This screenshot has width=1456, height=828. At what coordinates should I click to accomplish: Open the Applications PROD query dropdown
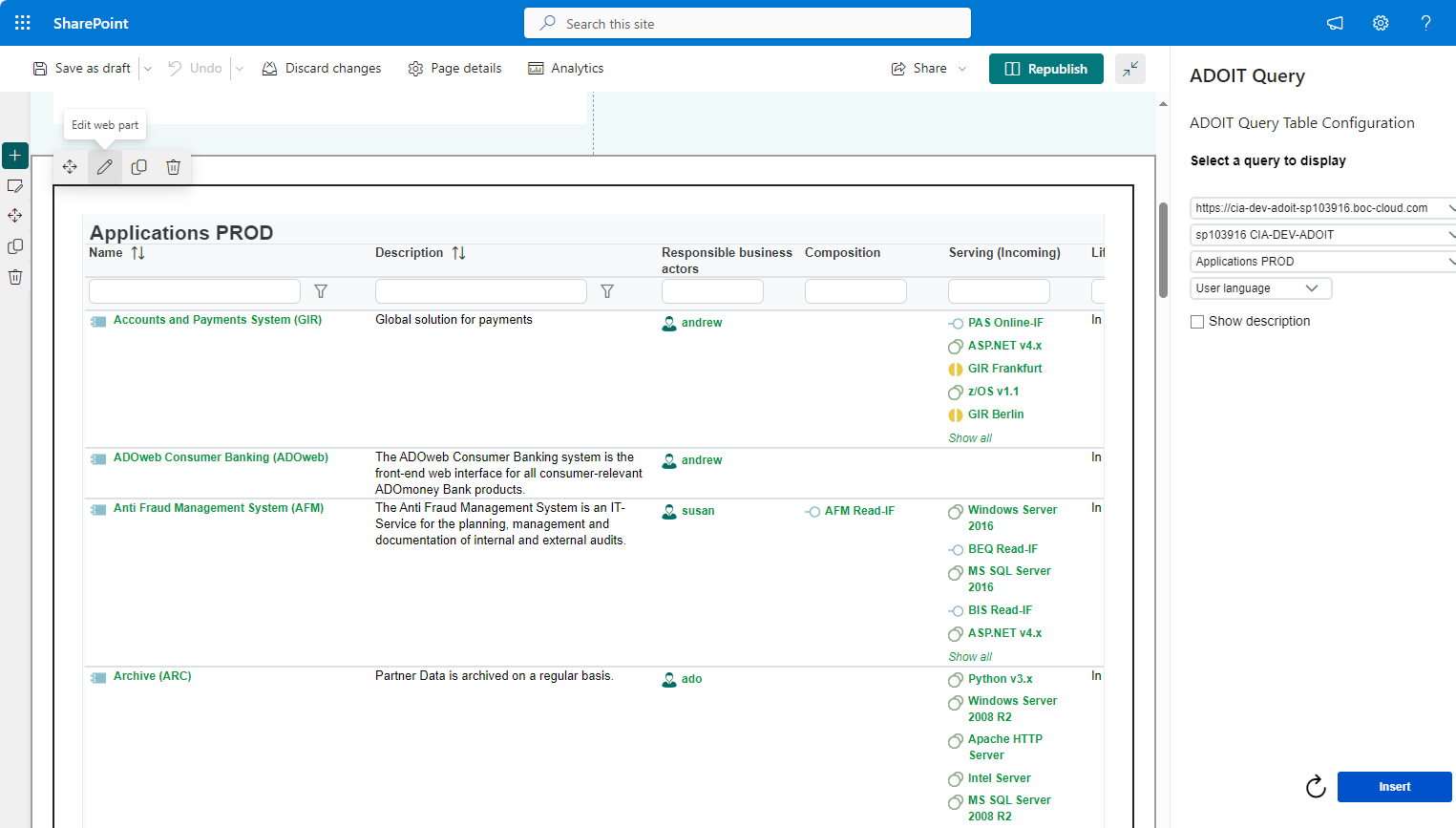[1322, 262]
